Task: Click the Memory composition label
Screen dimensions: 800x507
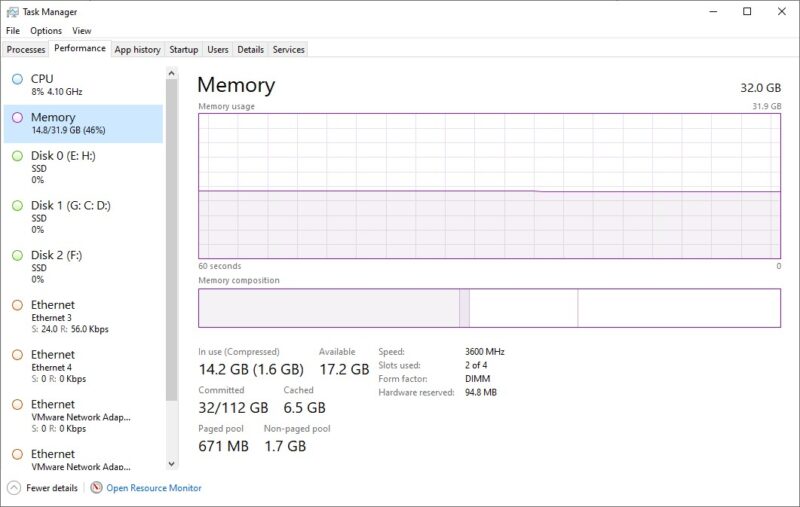Action: tap(239, 280)
